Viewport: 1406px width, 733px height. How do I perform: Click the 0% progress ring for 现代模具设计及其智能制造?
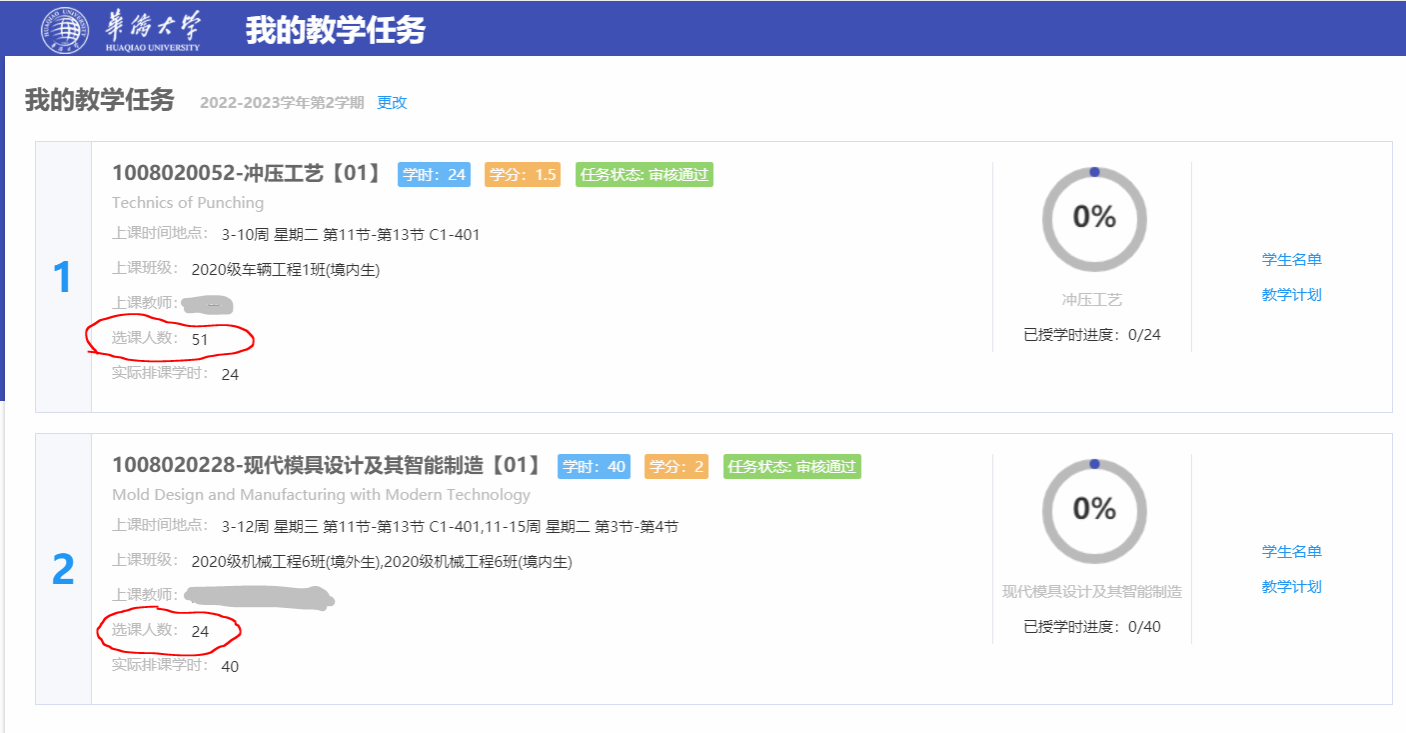[1094, 510]
